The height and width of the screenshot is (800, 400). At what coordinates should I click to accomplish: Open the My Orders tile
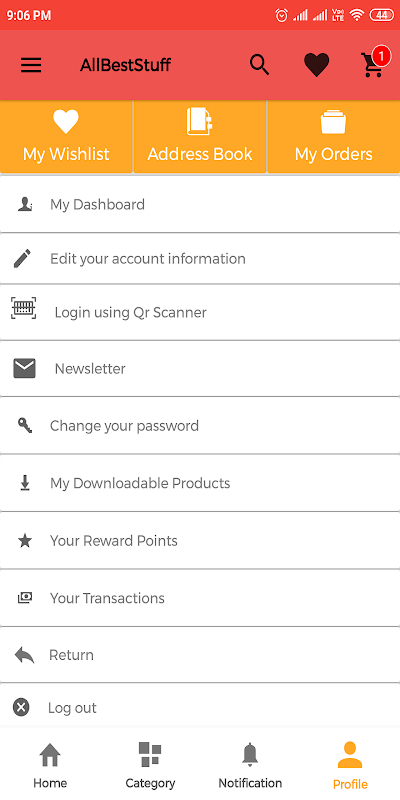[x=334, y=137]
